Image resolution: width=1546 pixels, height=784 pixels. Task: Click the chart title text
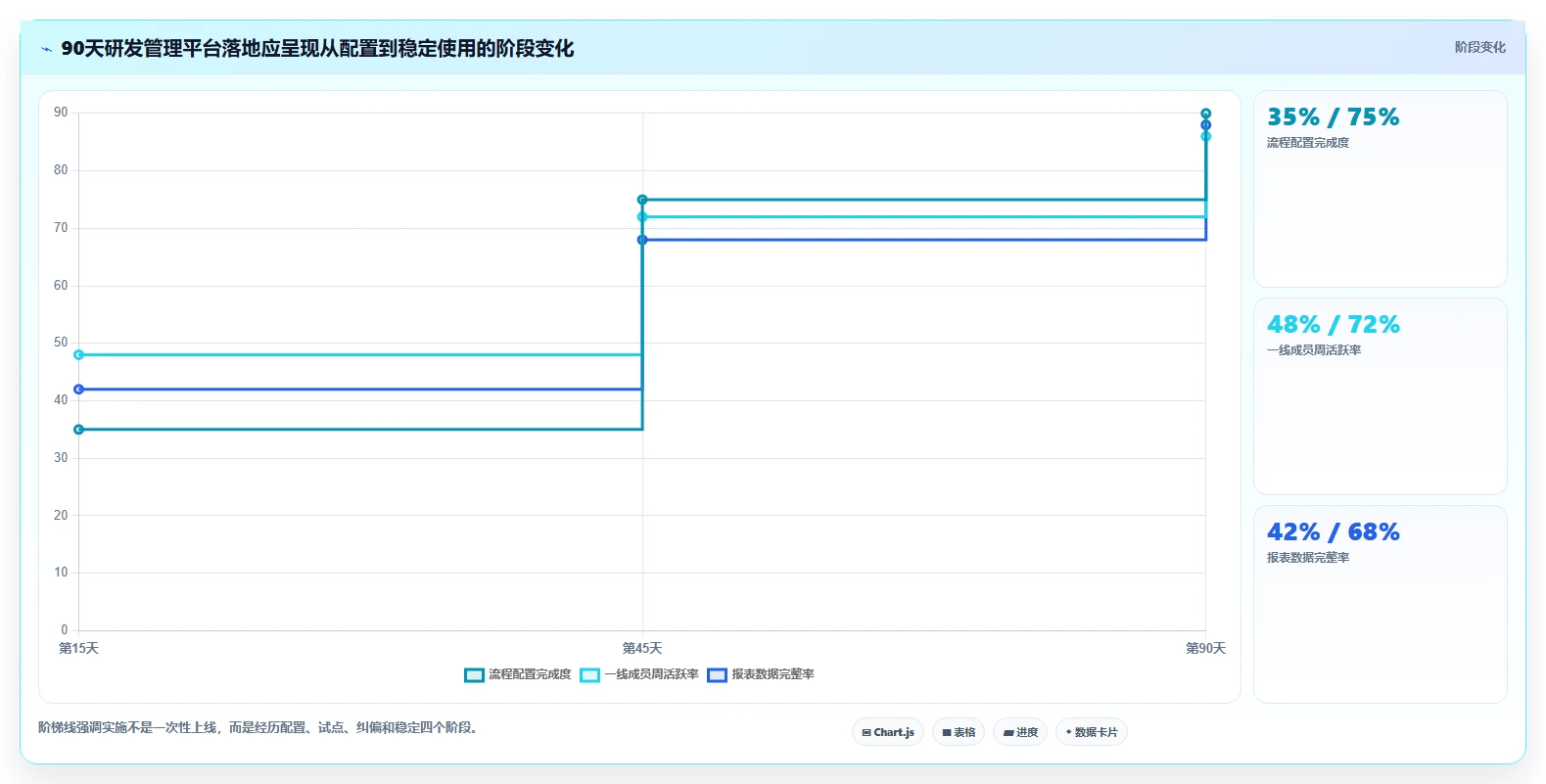click(x=317, y=48)
